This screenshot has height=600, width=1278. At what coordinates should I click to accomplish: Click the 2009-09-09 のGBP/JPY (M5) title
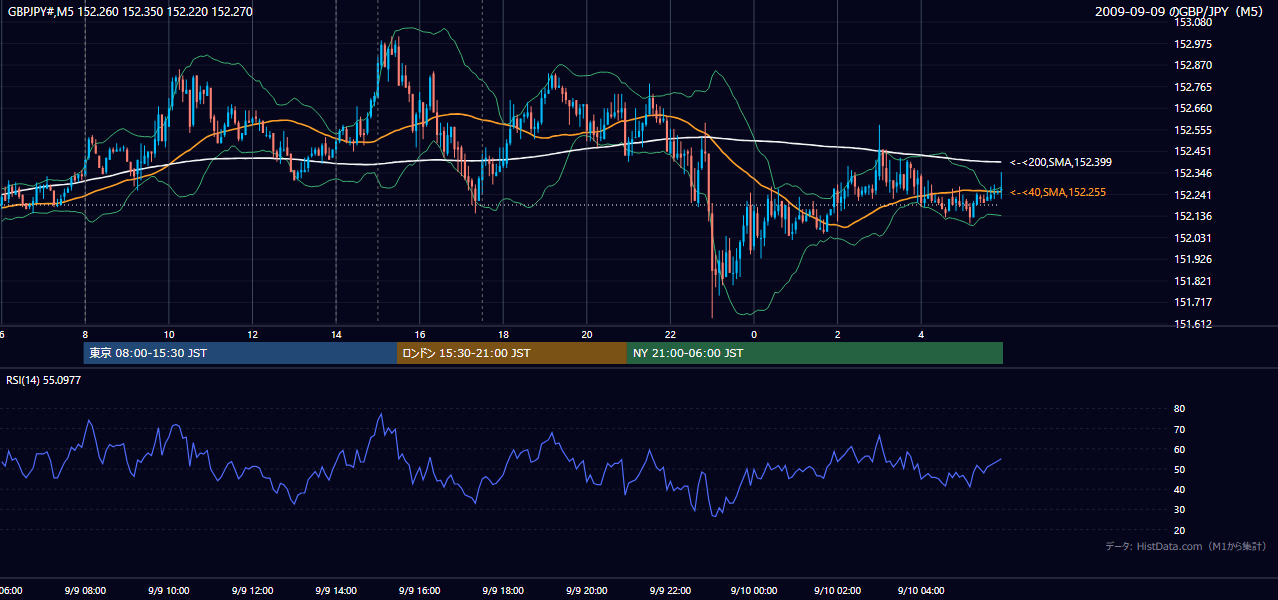coord(1181,12)
